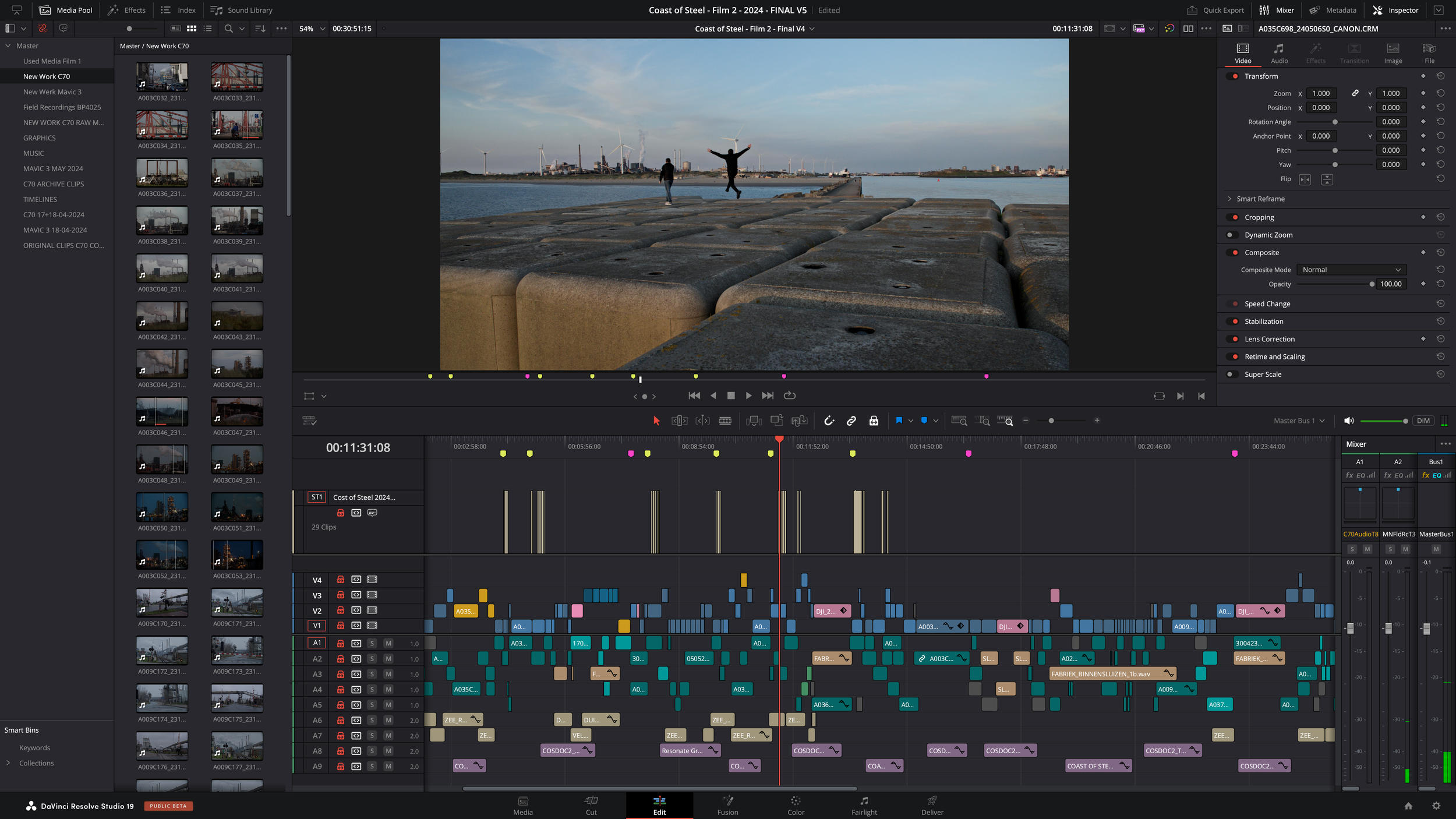Image resolution: width=1456 pixels, height=819 pixels.
Task: Select the Blade Edit Mode tool
Action: 725,421
